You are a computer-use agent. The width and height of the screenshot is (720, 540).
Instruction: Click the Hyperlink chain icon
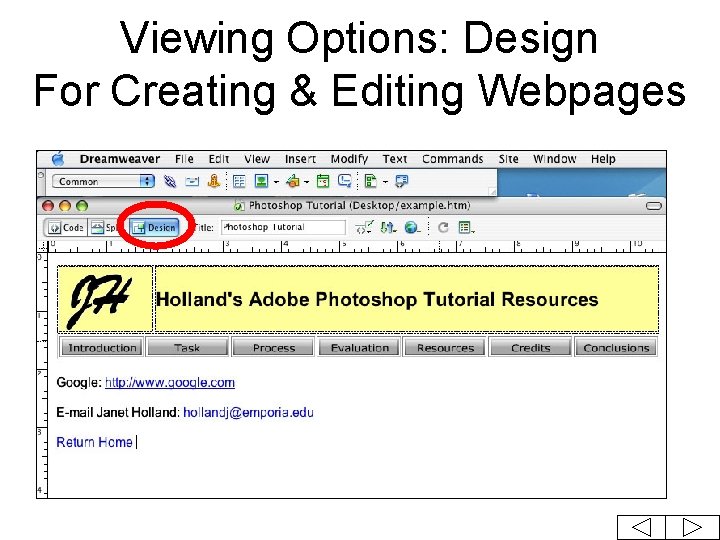pyautogui.click(x=169, y=181)
